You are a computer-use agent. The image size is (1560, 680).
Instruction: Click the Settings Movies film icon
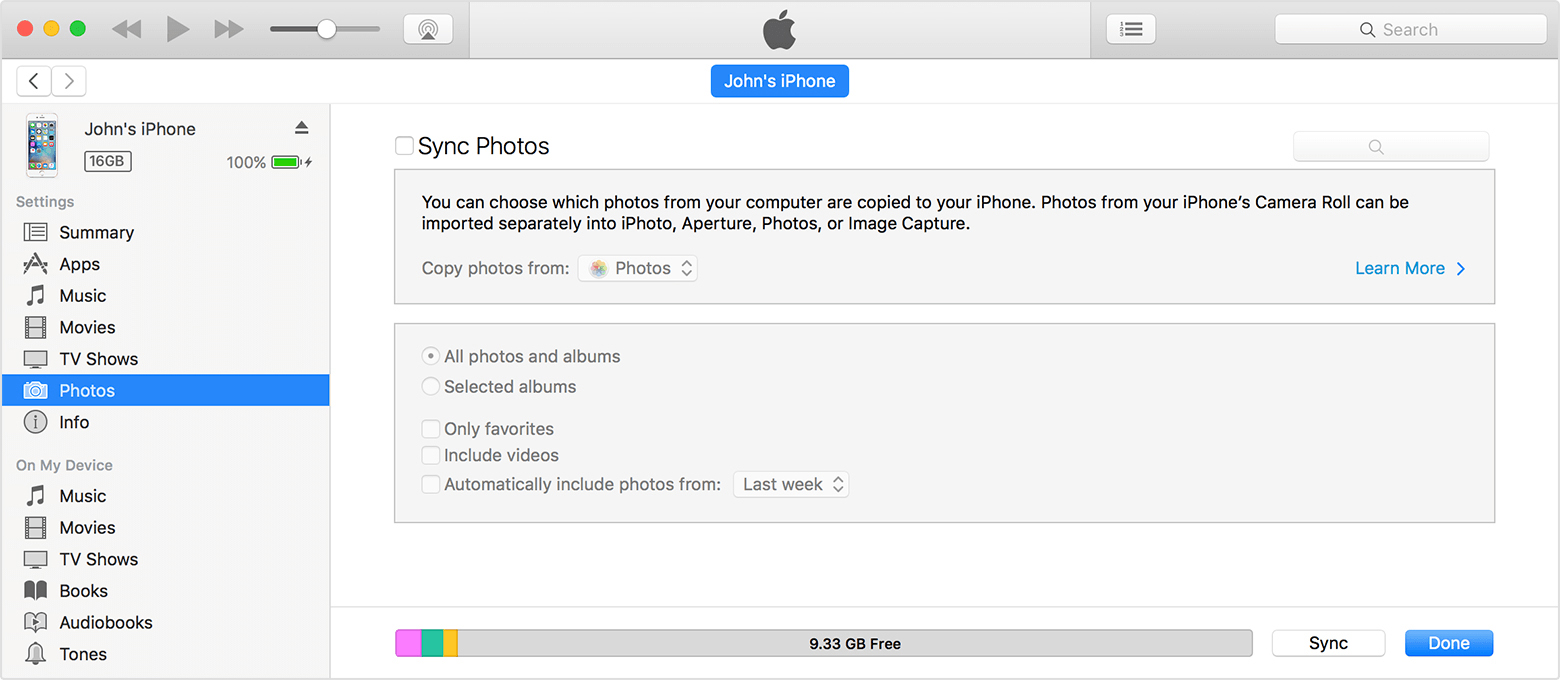(35, 327)
